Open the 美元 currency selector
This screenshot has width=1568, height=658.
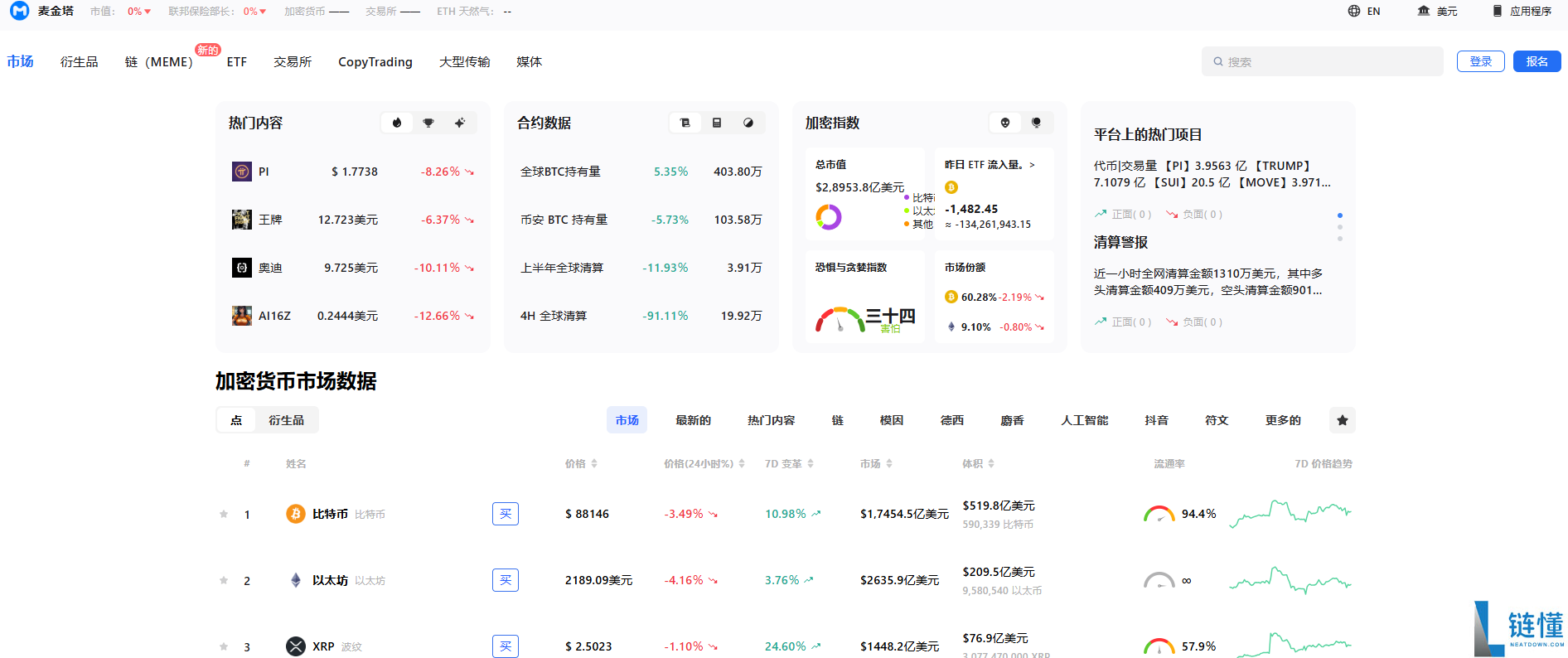tap(1437, 11)
